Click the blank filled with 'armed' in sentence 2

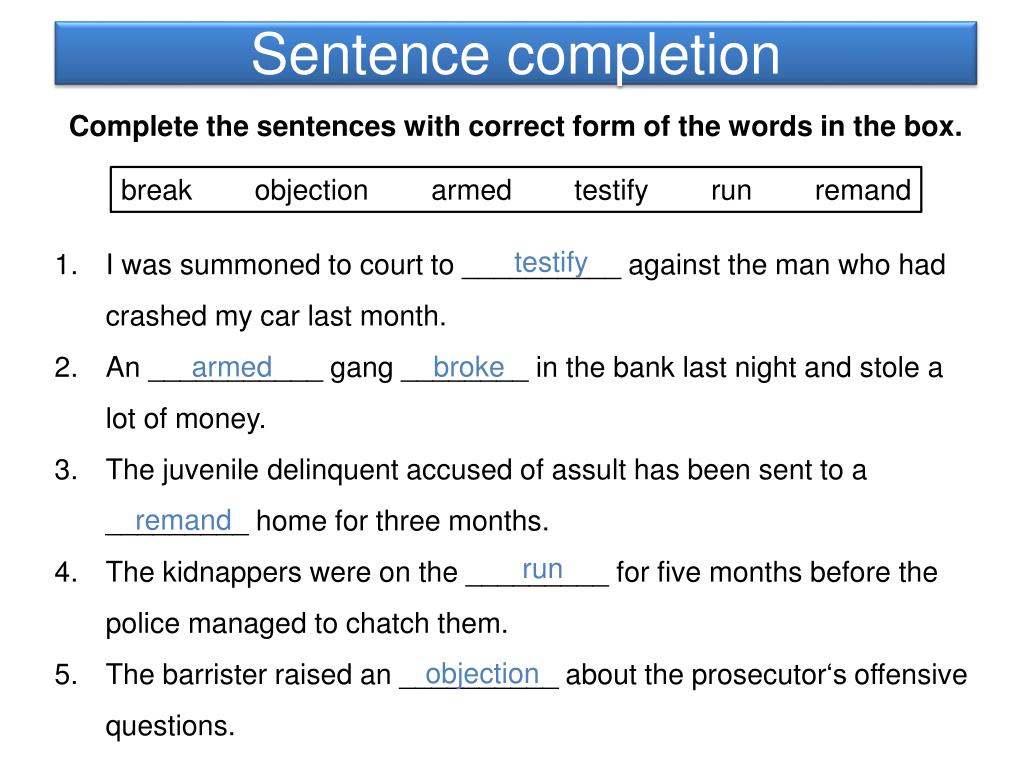(236, 368)
